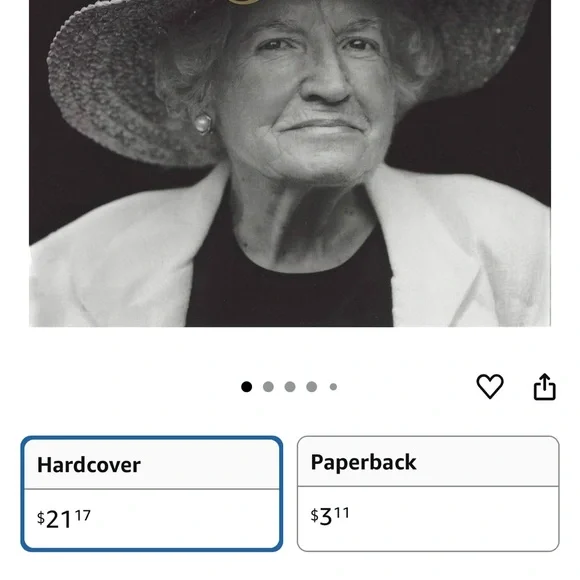The image size is (580, 580).
Task: Tap the pearl earring in cover photo
Action: point(203,124)
